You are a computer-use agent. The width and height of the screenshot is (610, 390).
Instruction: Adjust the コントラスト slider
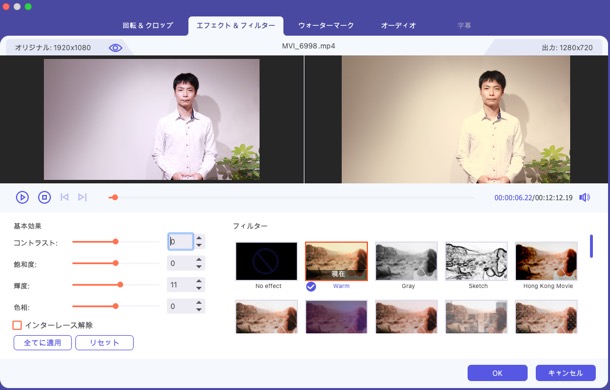[x=116, y=242]
